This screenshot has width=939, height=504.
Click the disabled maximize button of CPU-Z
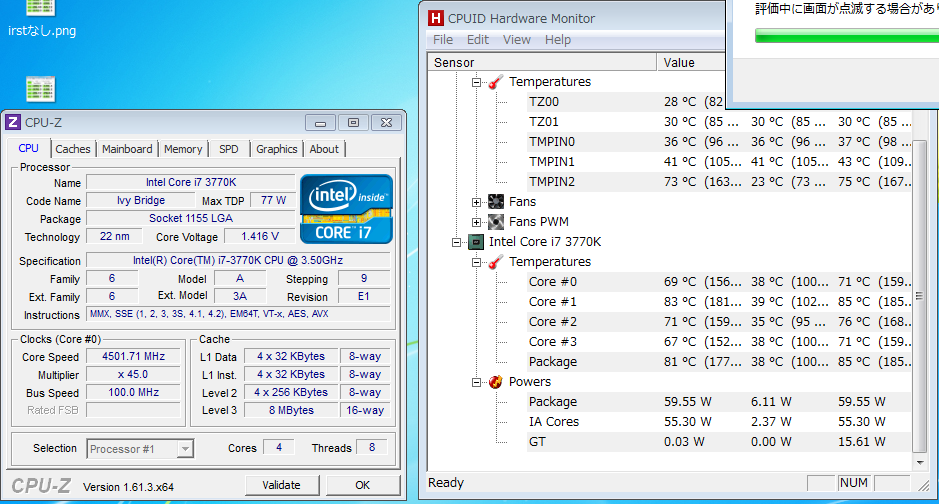pos(353,123)
